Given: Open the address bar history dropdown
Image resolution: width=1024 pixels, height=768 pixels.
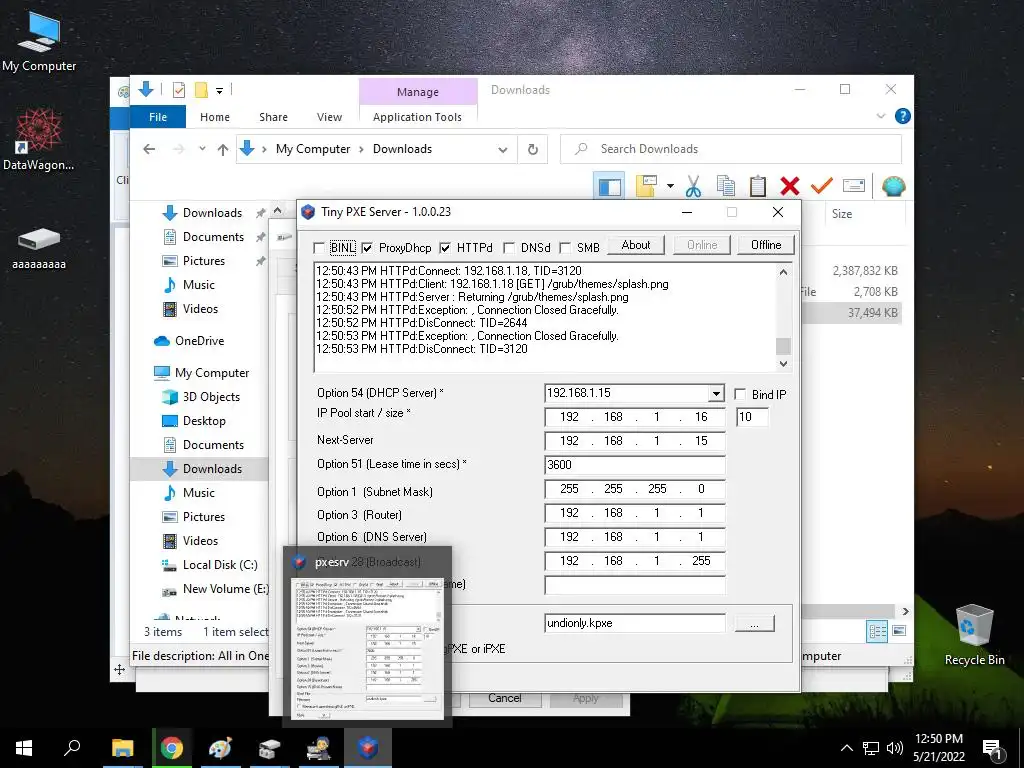Looking at the screenshot, I should pyautogui.click(x=503, y=150).
